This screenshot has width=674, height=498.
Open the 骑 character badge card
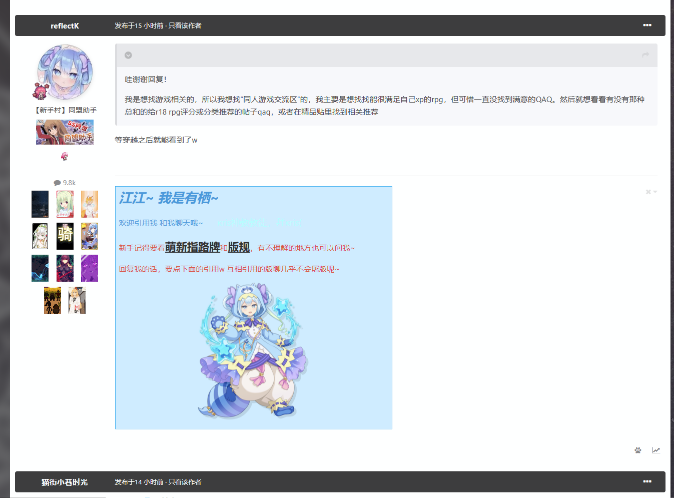pyautogui.click(x=65, y=236)
